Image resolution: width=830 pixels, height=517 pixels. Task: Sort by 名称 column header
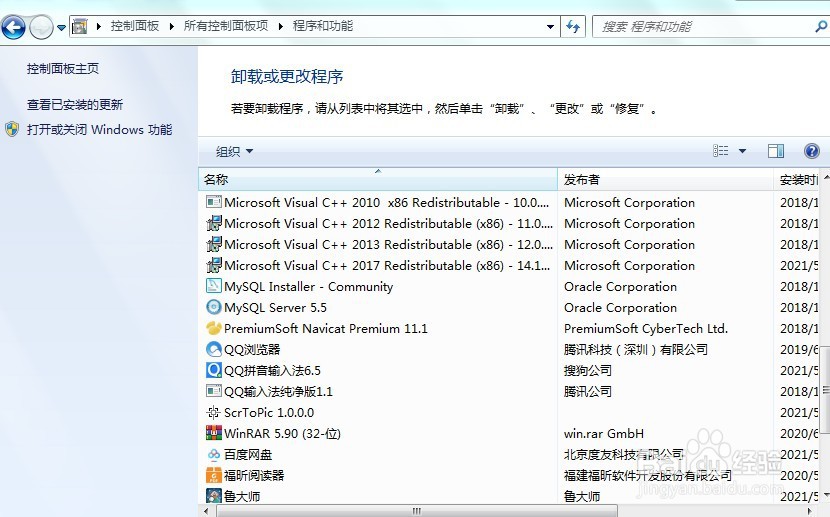point(378,179)
